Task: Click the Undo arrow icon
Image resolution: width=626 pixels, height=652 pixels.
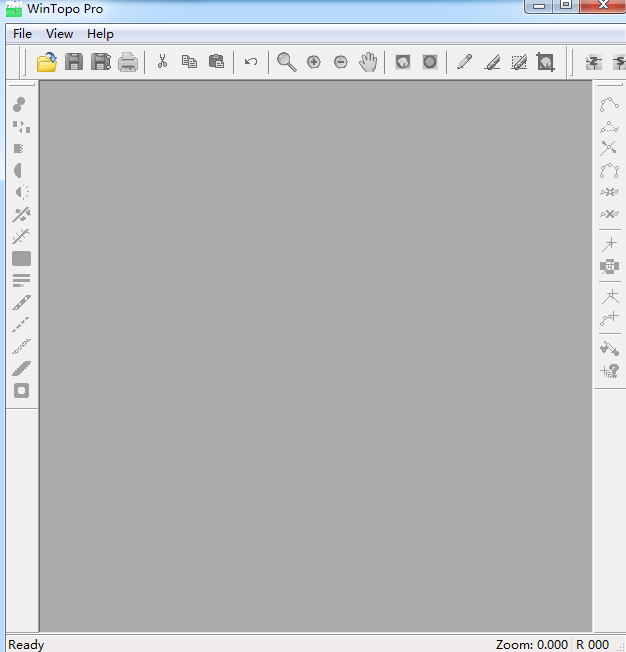Action: coord(251,62)
